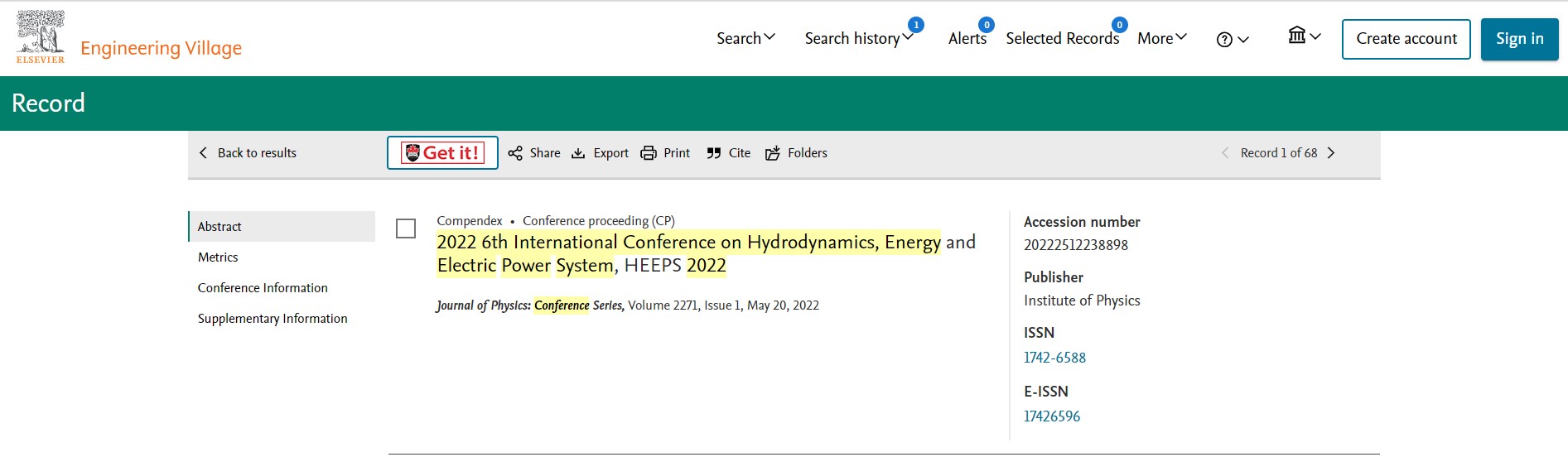Click the Sign in button
The width and height of the screenshot is (1568, 457).
(1519, 39)
